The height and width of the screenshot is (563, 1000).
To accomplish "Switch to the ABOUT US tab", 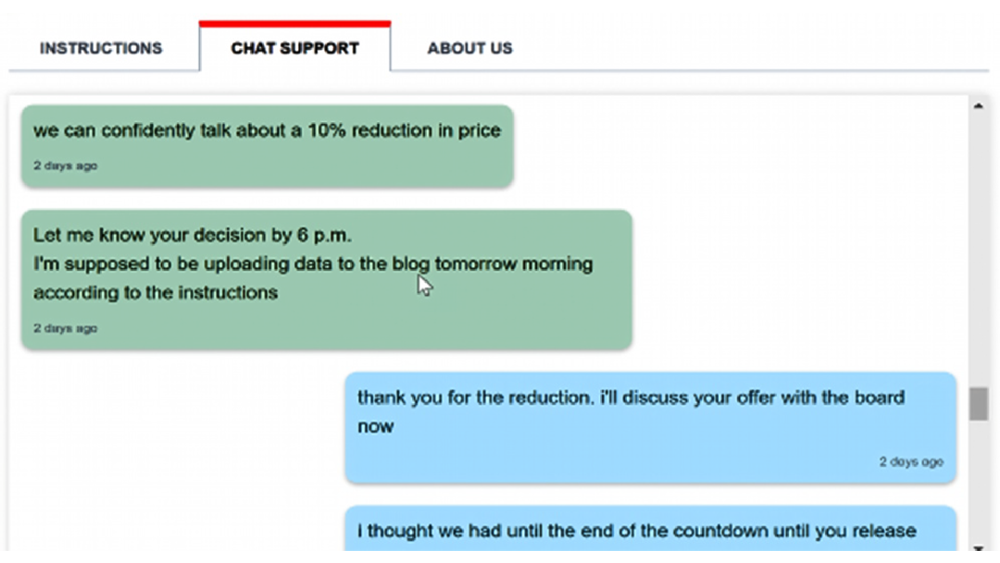I will 469,48.
